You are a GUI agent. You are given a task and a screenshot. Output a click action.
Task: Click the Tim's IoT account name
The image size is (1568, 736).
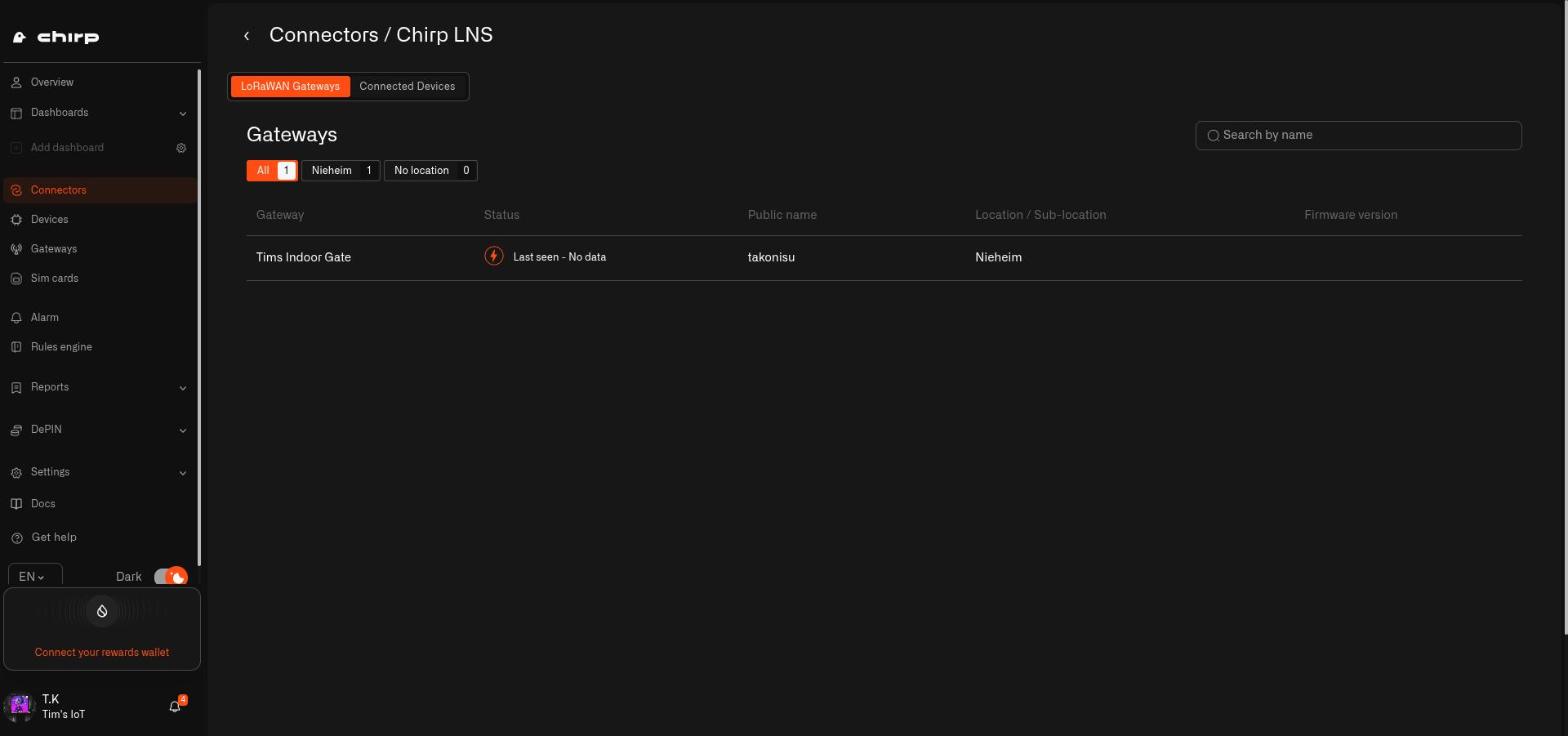63,714
